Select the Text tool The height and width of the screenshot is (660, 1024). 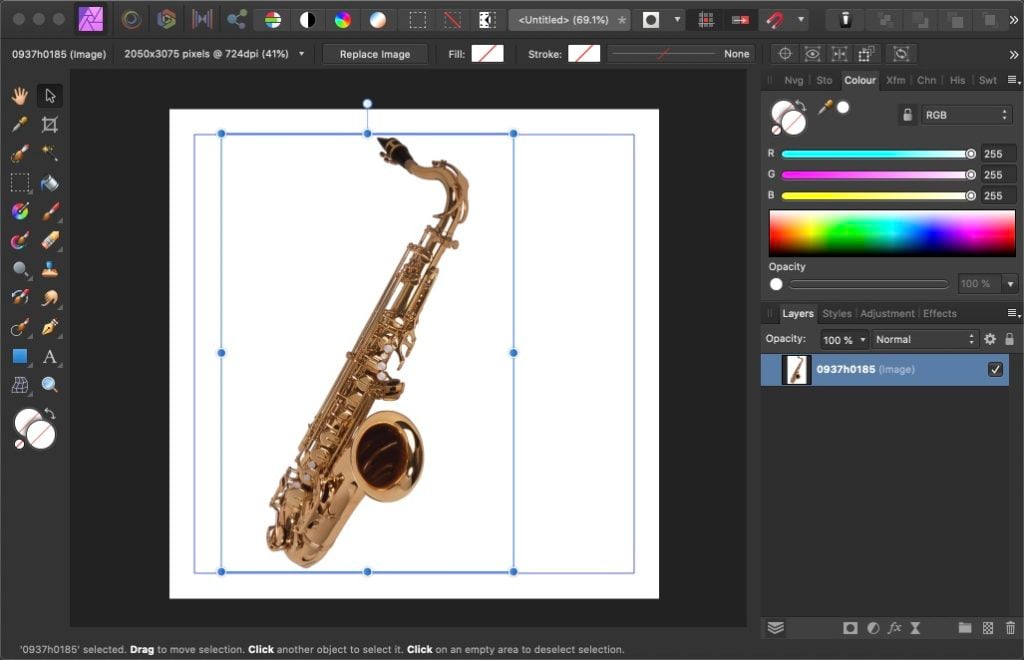50,358
